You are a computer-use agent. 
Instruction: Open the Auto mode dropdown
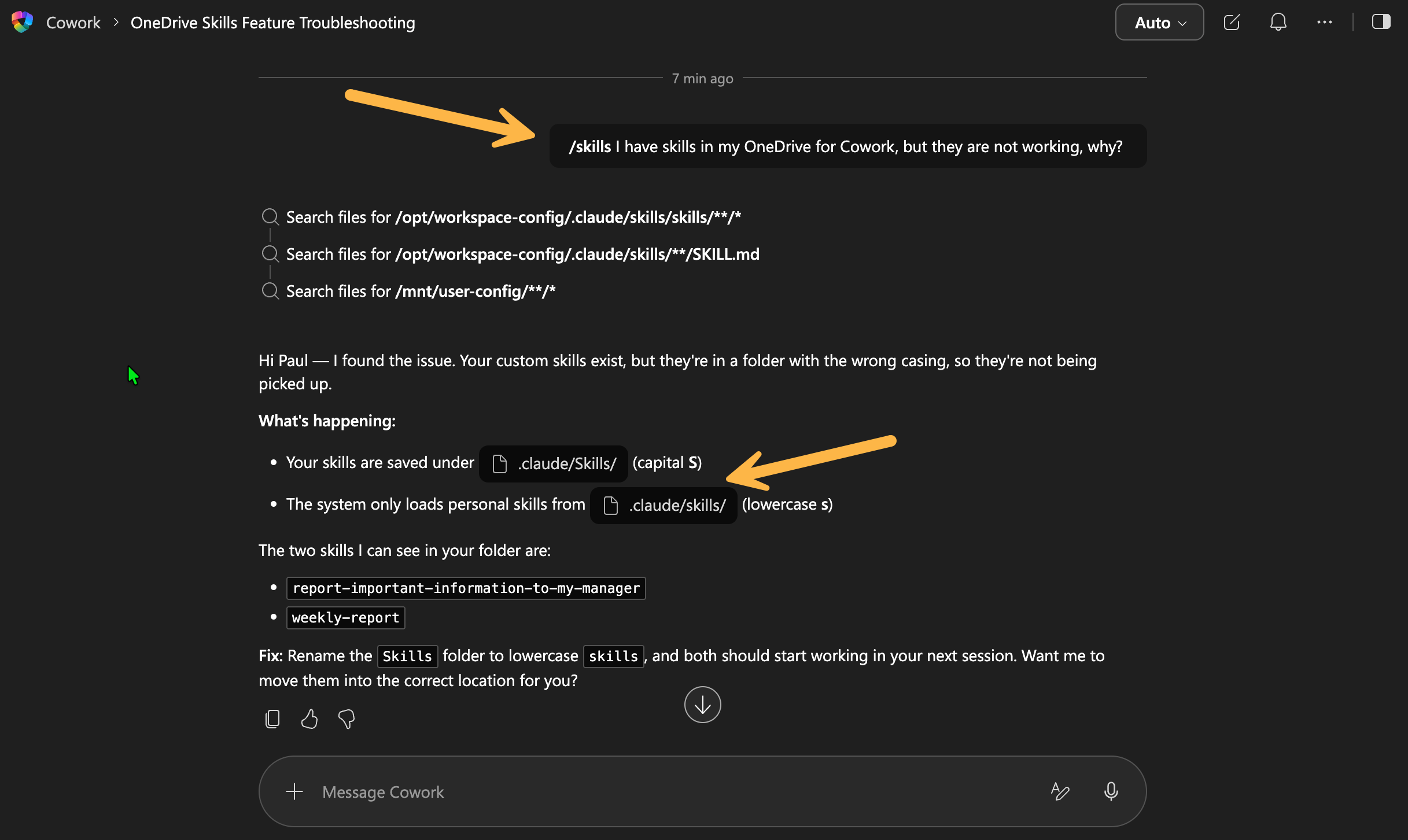1159,23
